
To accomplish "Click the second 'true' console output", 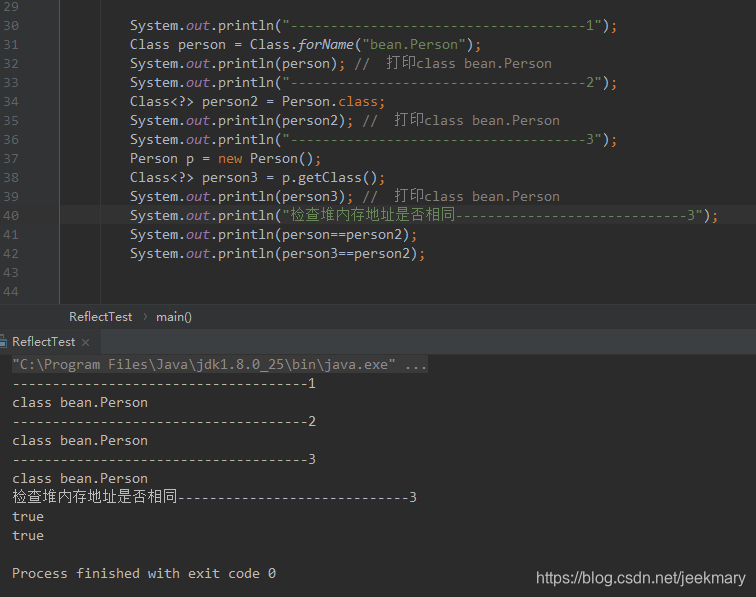I will 28,536.
